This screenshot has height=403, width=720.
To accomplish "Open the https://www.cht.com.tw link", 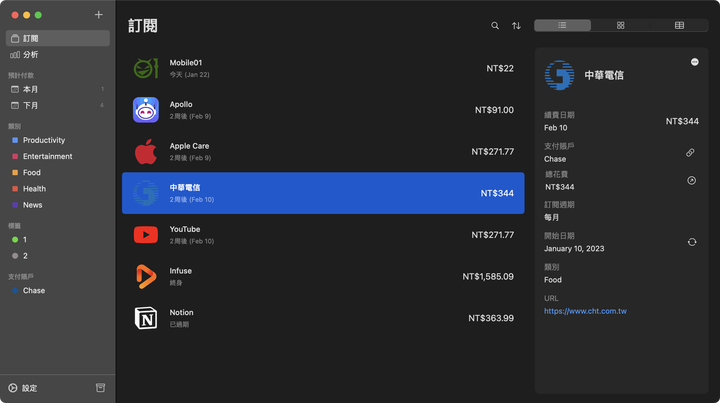I will (585, 311).
